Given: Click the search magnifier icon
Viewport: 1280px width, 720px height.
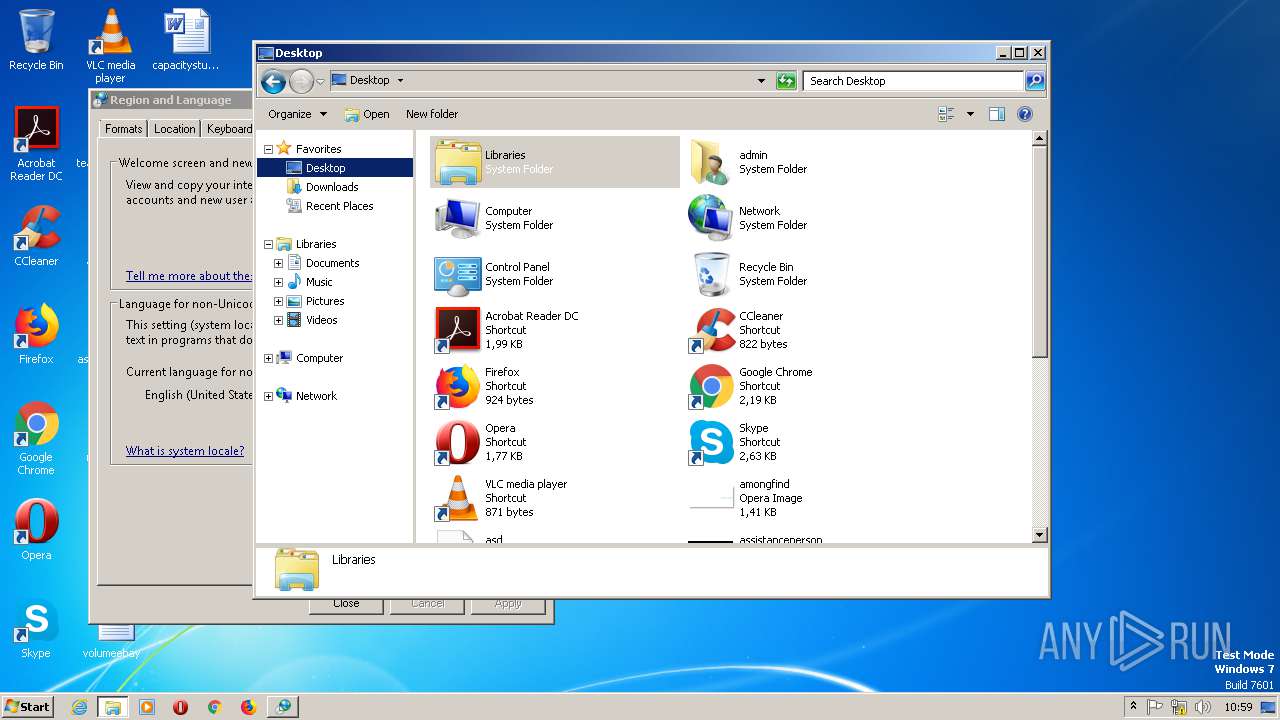Looking at the screenshot, I should (x=1035, y=81).
